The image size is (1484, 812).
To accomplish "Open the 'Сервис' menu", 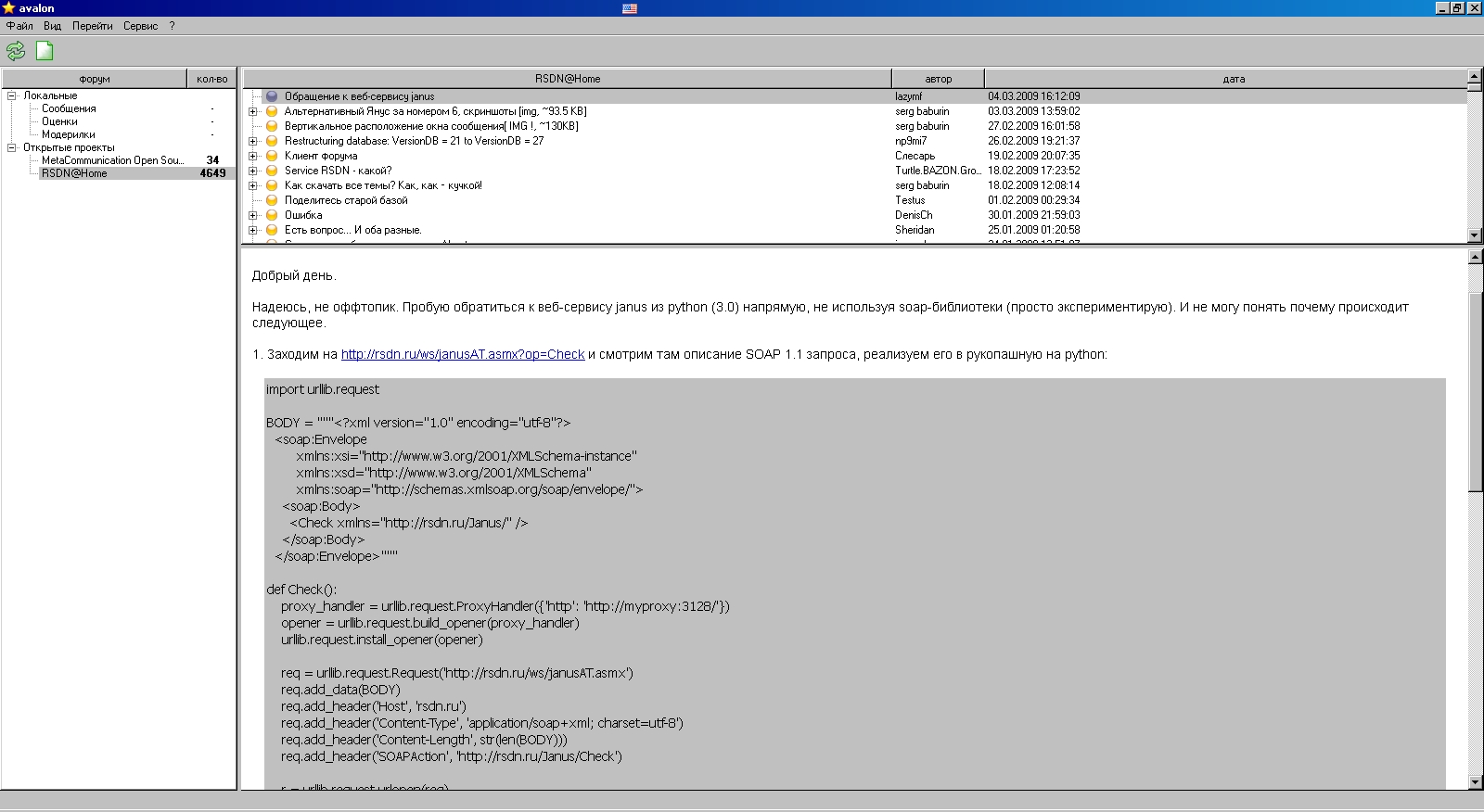I will tap(140, 26).
